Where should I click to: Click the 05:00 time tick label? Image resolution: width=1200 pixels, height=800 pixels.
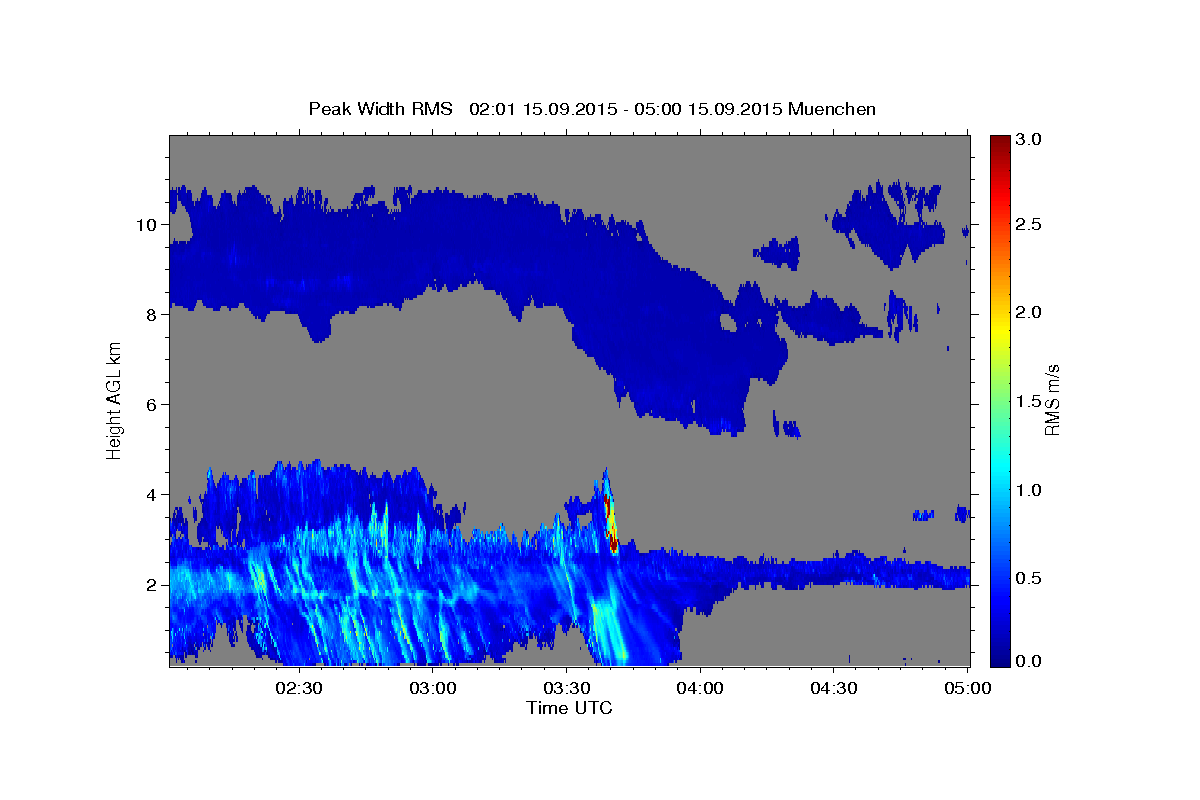(x=968, y=689)
